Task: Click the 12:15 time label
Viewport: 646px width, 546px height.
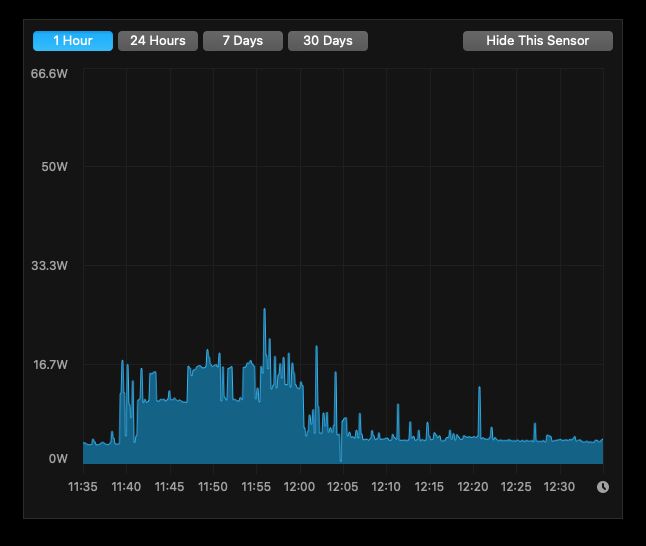Action: pyautogui.click(x=429, y=487)
